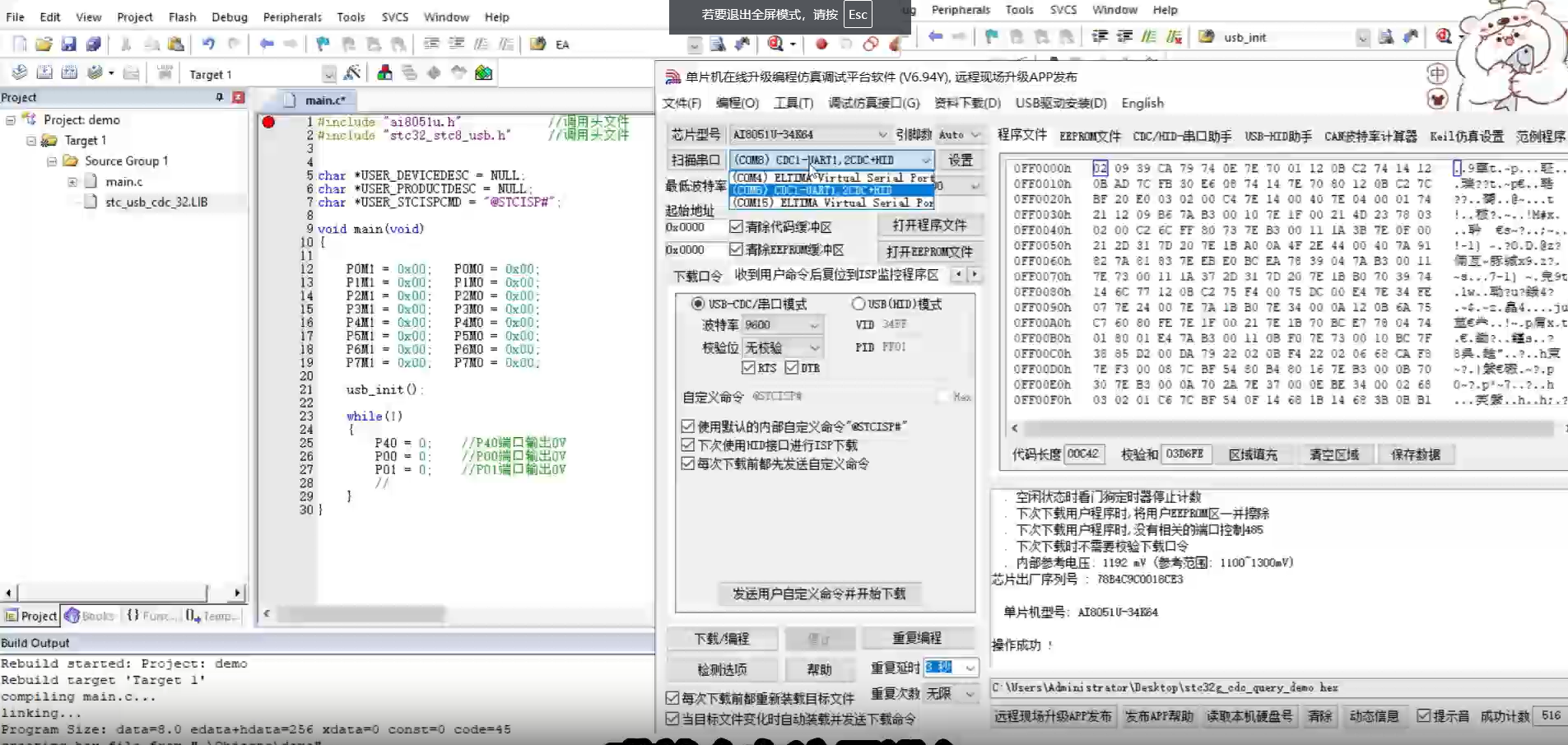Click the Save All icon

point(93,44)
